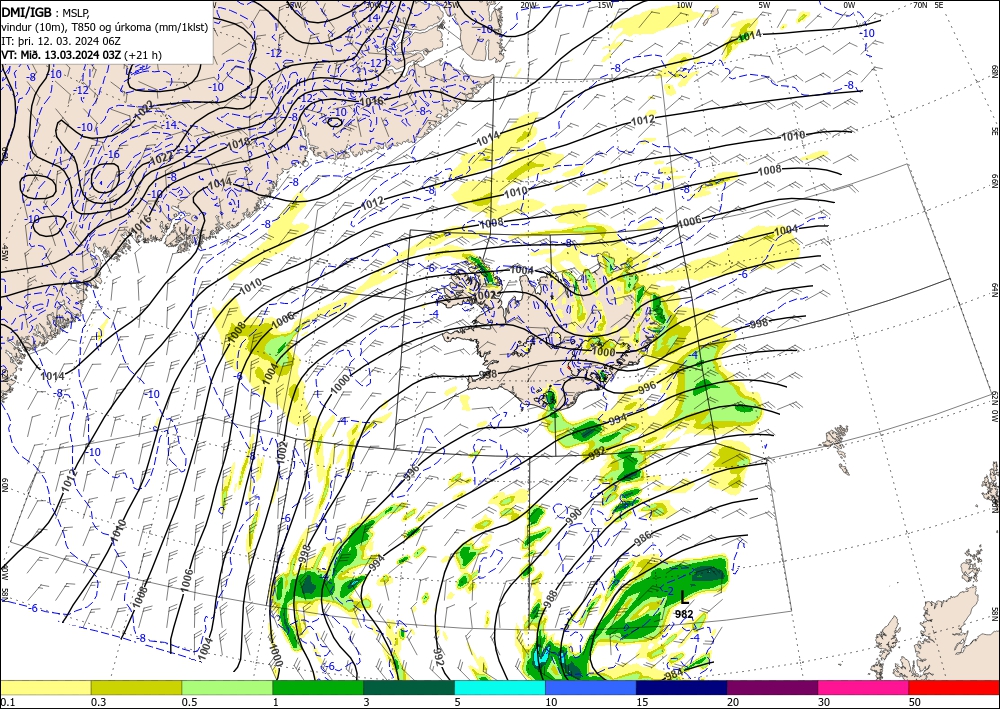The width and height of the screenshot is (1000, 709).
Task: Click the '20' legend scale value
Action: [x=734, y=702]
